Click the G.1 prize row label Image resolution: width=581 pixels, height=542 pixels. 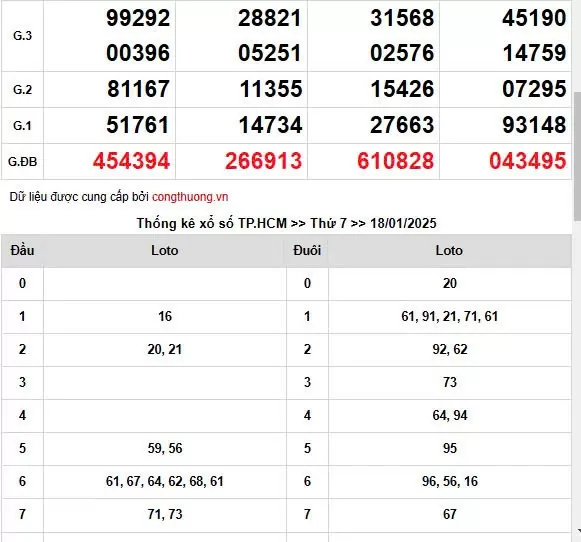(22, 126)
